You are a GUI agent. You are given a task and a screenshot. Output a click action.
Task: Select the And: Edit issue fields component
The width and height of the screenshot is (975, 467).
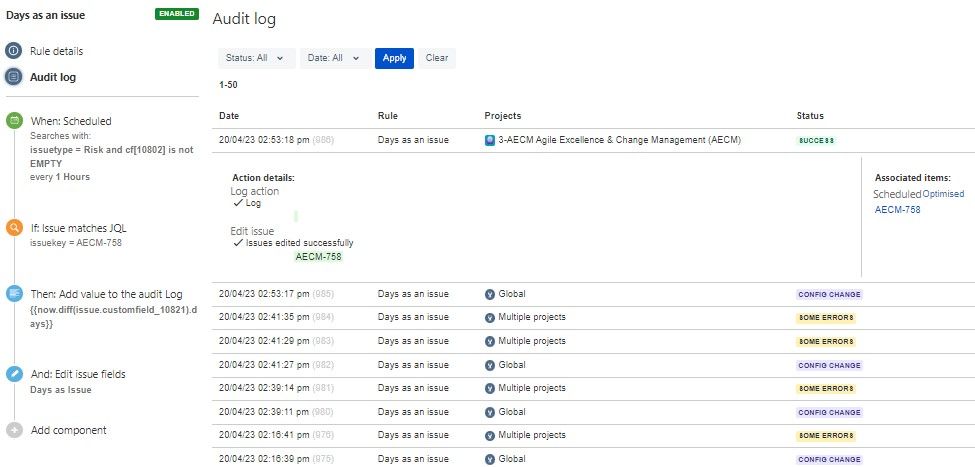coord(78,374)
